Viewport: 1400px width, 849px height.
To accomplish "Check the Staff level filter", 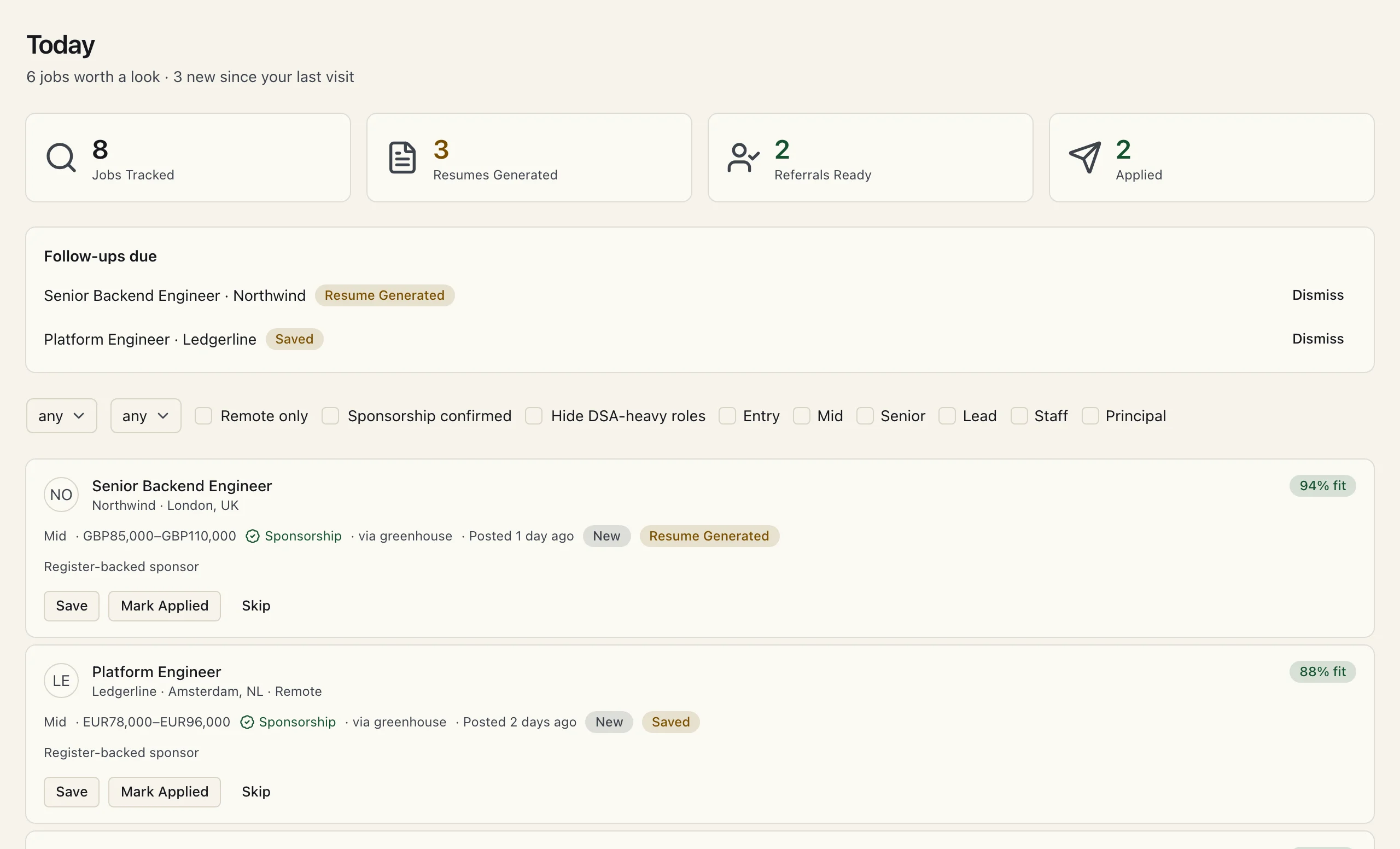I will click(1019, 416).
